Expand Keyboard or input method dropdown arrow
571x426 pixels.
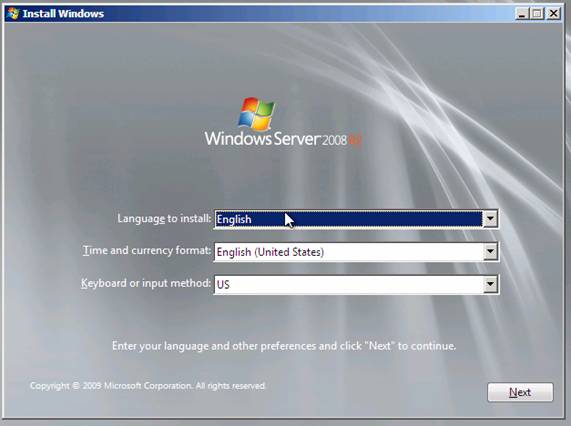pos(490,284)
